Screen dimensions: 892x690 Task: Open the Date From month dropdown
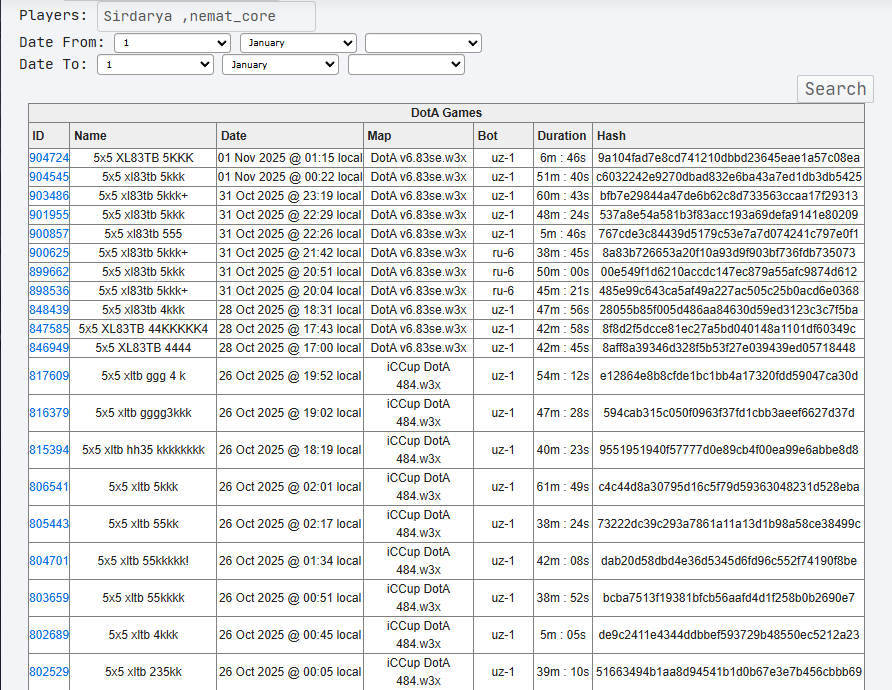[298, 43]
